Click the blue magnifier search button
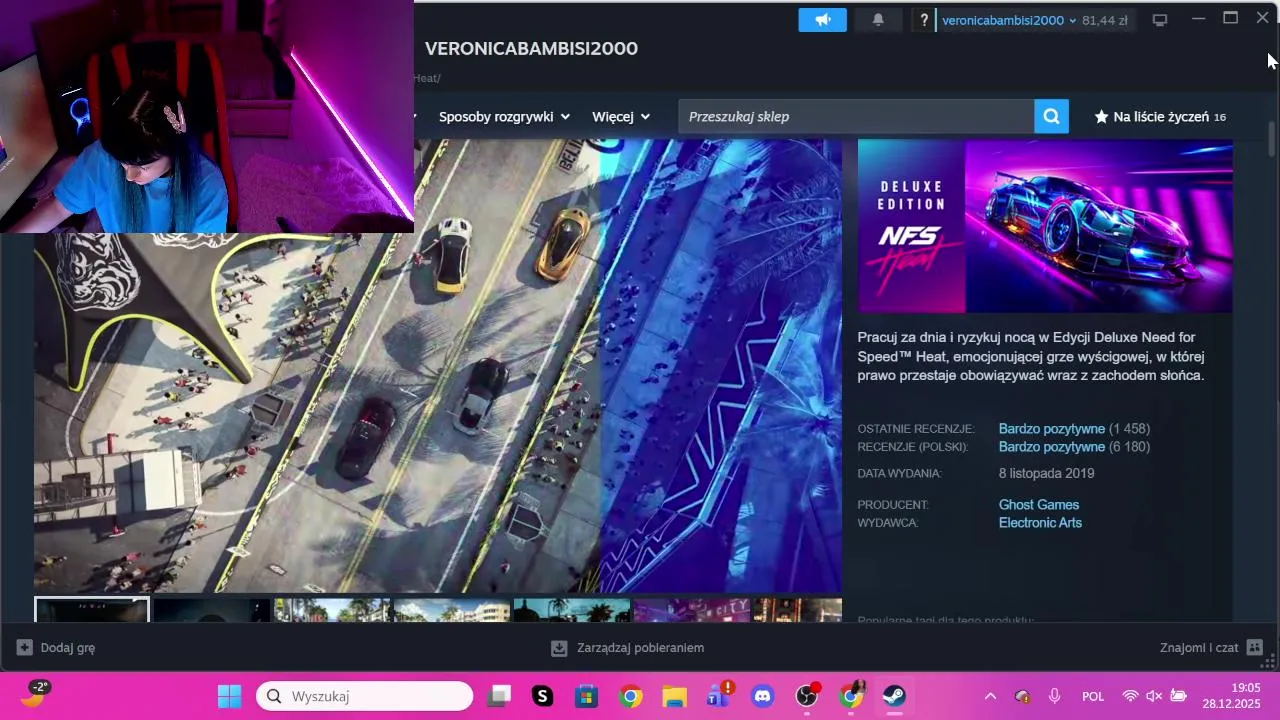This screenshot has height=720, width=1280. coord(1051,117)
